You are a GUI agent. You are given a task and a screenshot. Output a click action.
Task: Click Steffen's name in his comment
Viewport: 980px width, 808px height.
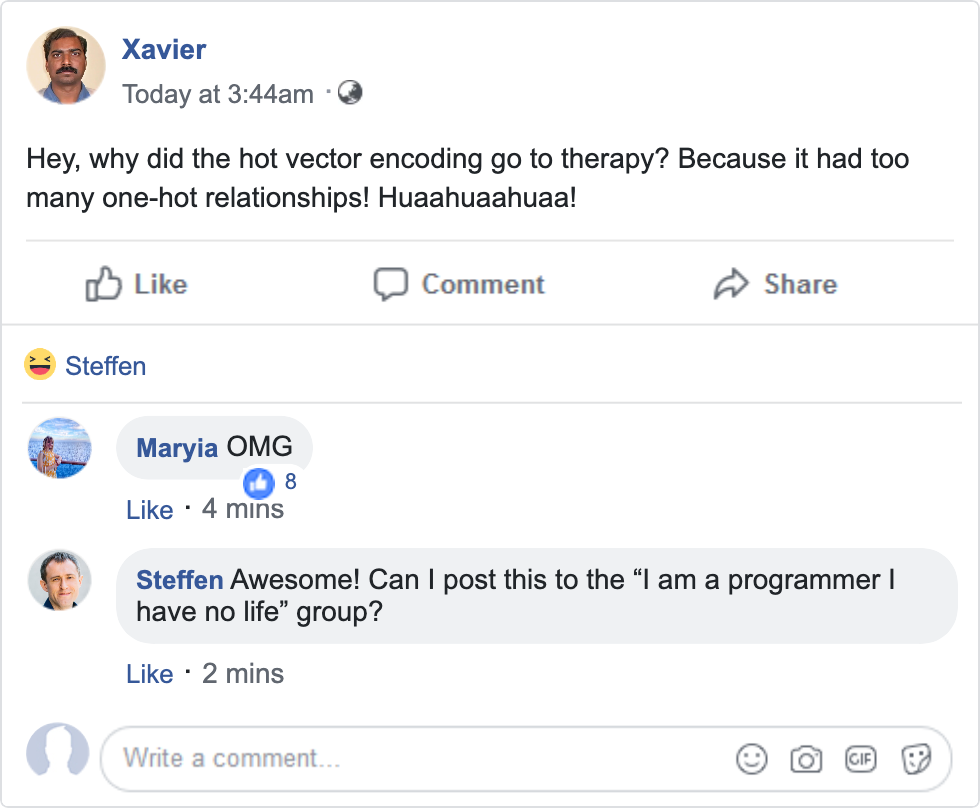point(180,580)
